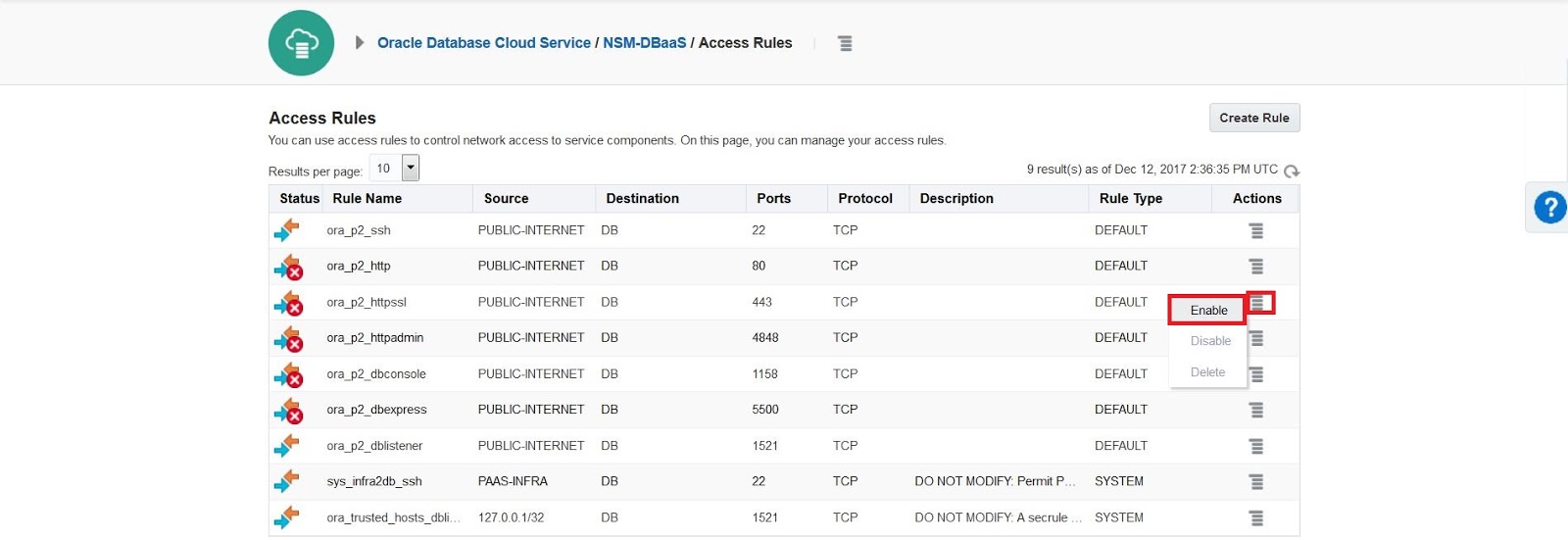Sort by the Source column header

(x=506, y=198)
